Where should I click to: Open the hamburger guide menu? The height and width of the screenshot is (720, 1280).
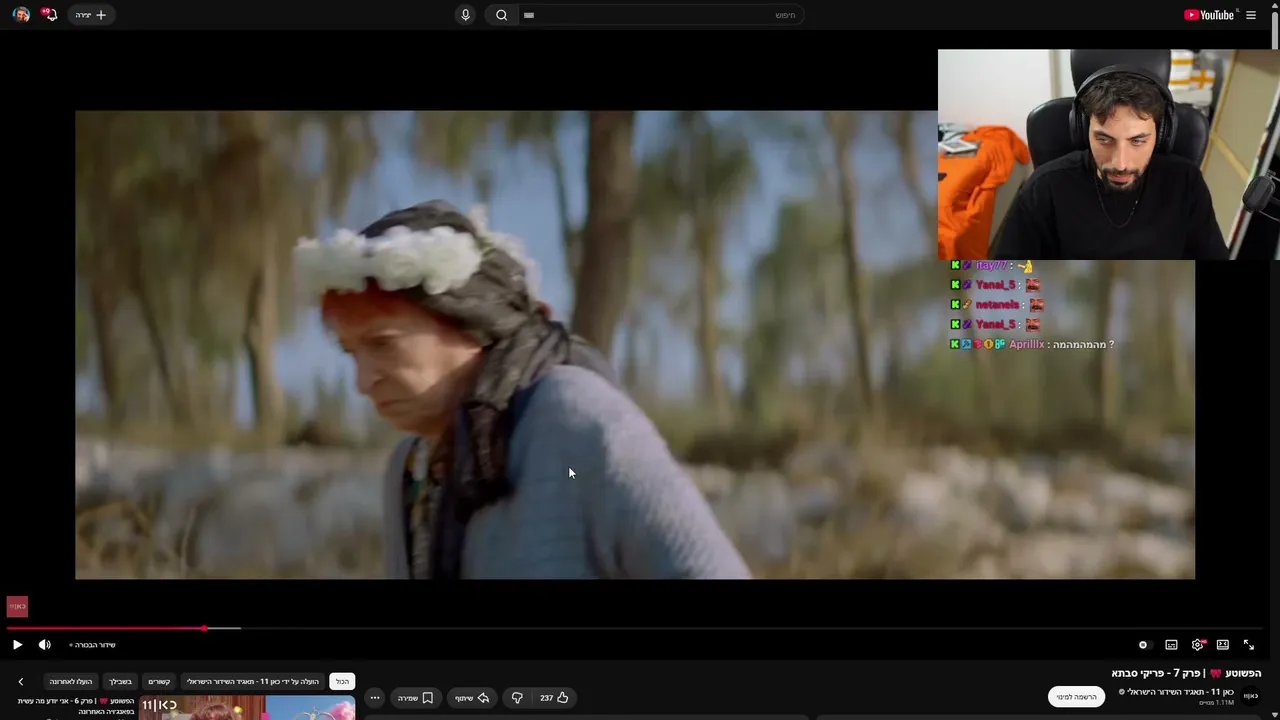pyautogui.click(x=1251, y=15)
